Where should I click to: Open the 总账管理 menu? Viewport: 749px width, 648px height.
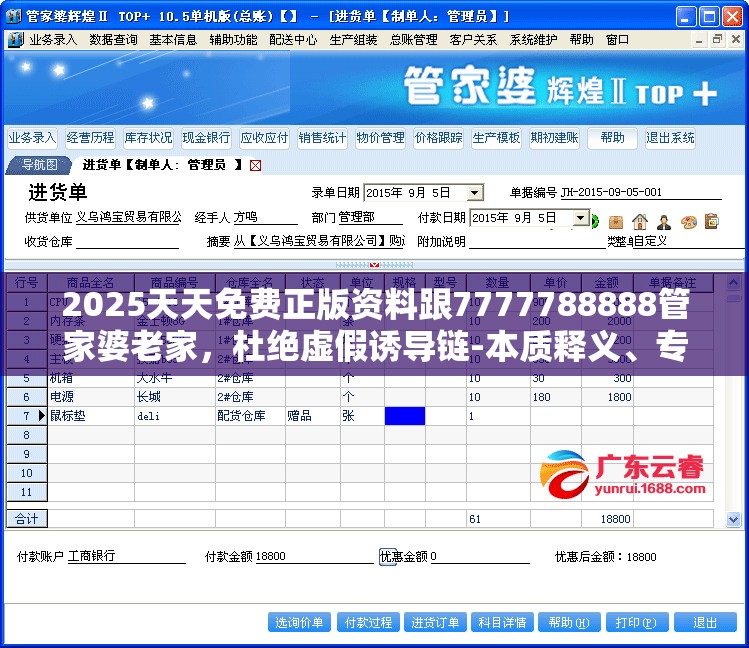coord(413,40)
